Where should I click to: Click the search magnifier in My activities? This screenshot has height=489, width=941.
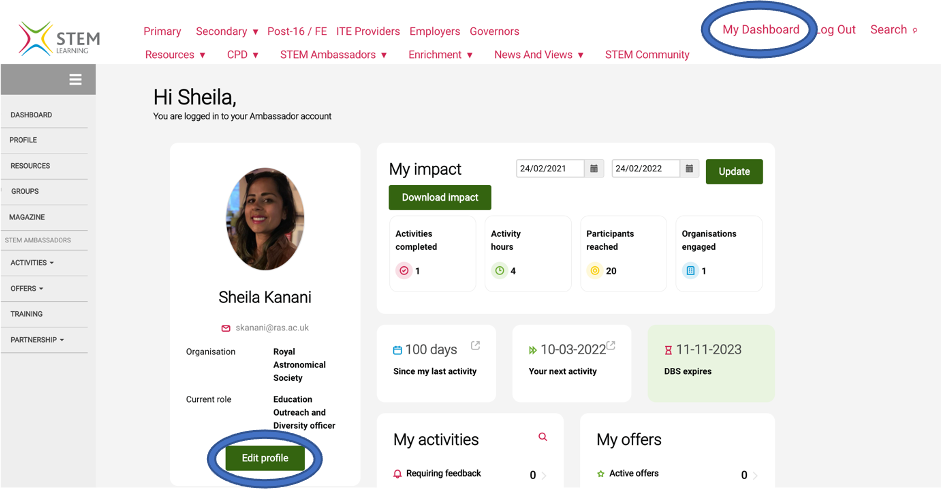[543, 437]
